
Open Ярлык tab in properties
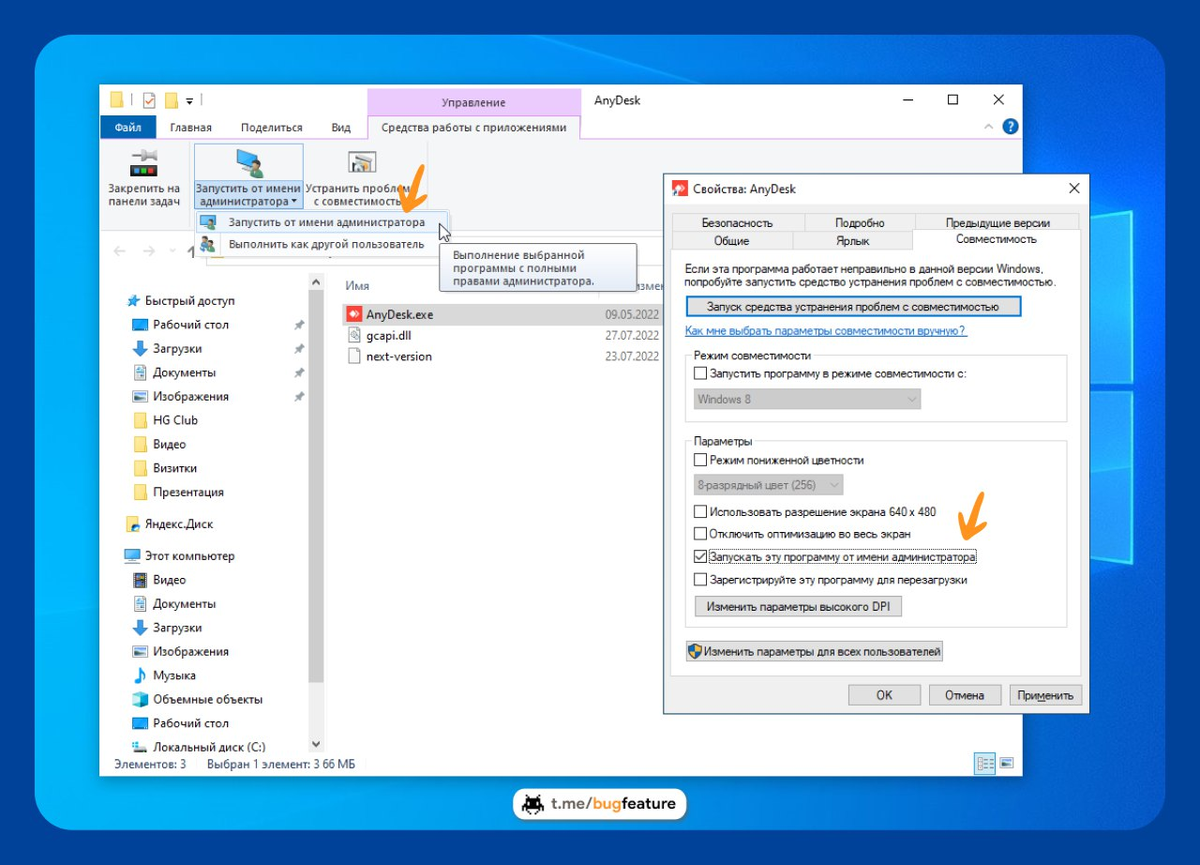click(x=853, y=241)
